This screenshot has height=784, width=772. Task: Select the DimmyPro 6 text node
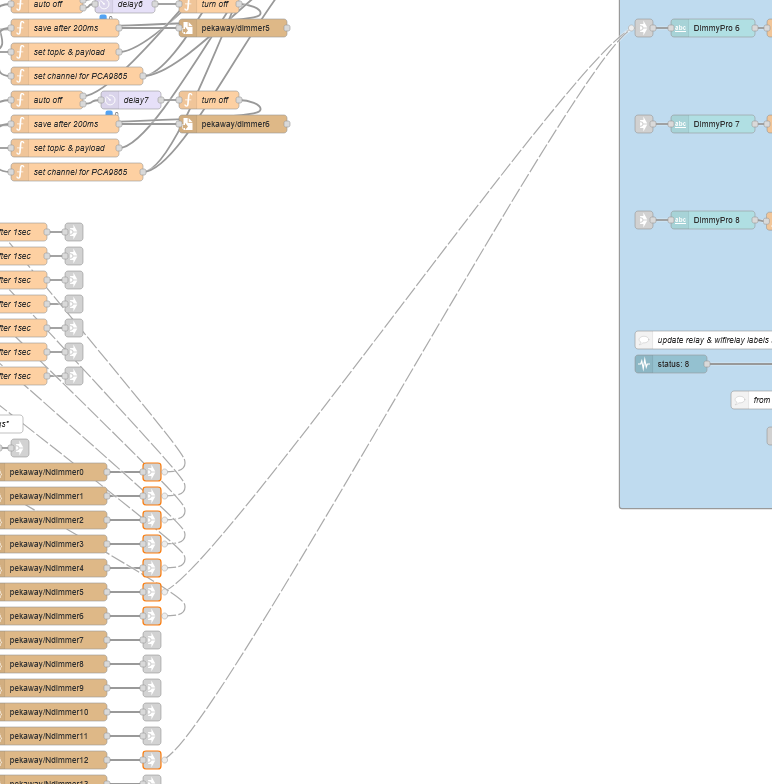(x=714, y=28)
